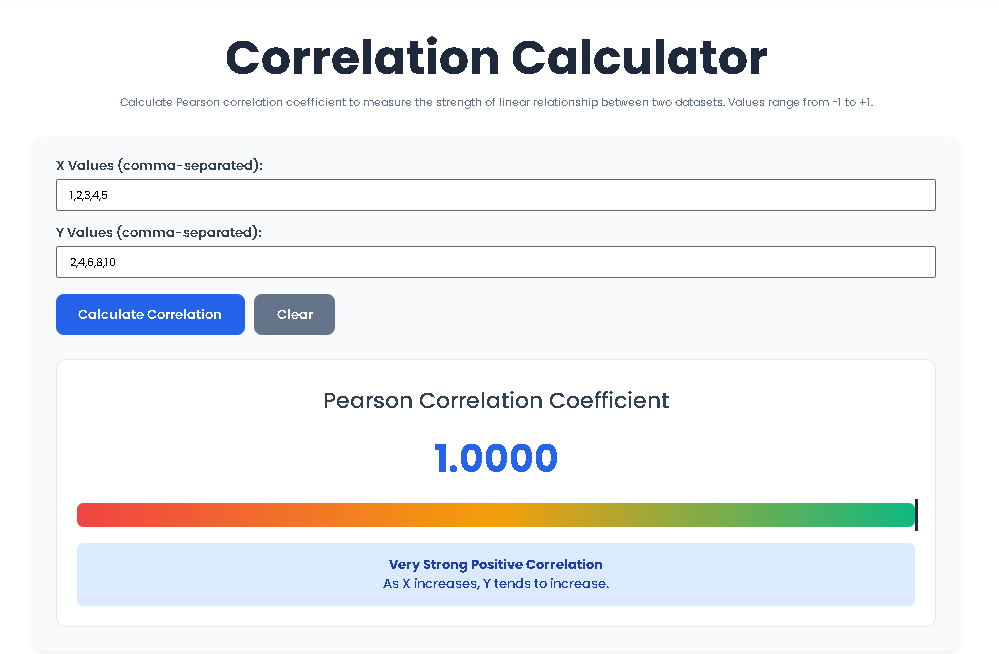Click the green end of the correlation scale

(x=890, y=514)
